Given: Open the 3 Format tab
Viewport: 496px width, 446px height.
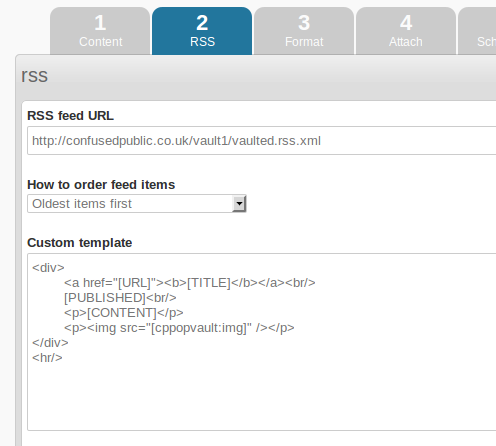Looking at the screenshot, I should tap(304, 31).
